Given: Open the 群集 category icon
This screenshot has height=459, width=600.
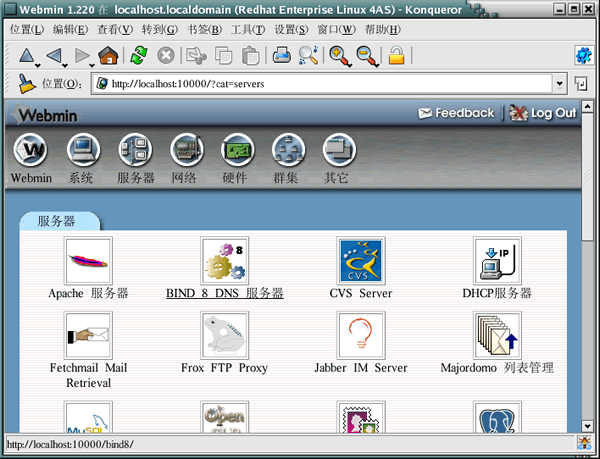Looking at the screenshot, I should click(289, 150).
